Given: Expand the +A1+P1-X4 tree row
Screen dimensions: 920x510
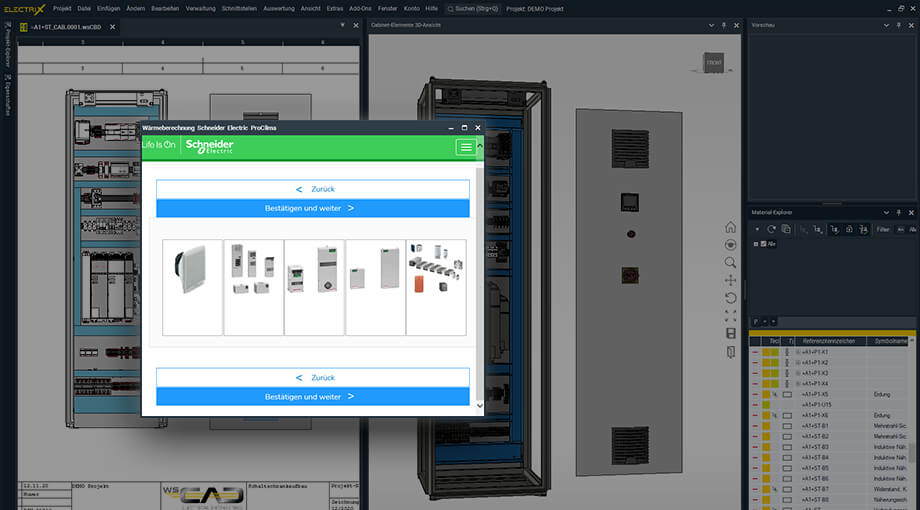Looking at the screenshot, I should click(x=798, y=384).
